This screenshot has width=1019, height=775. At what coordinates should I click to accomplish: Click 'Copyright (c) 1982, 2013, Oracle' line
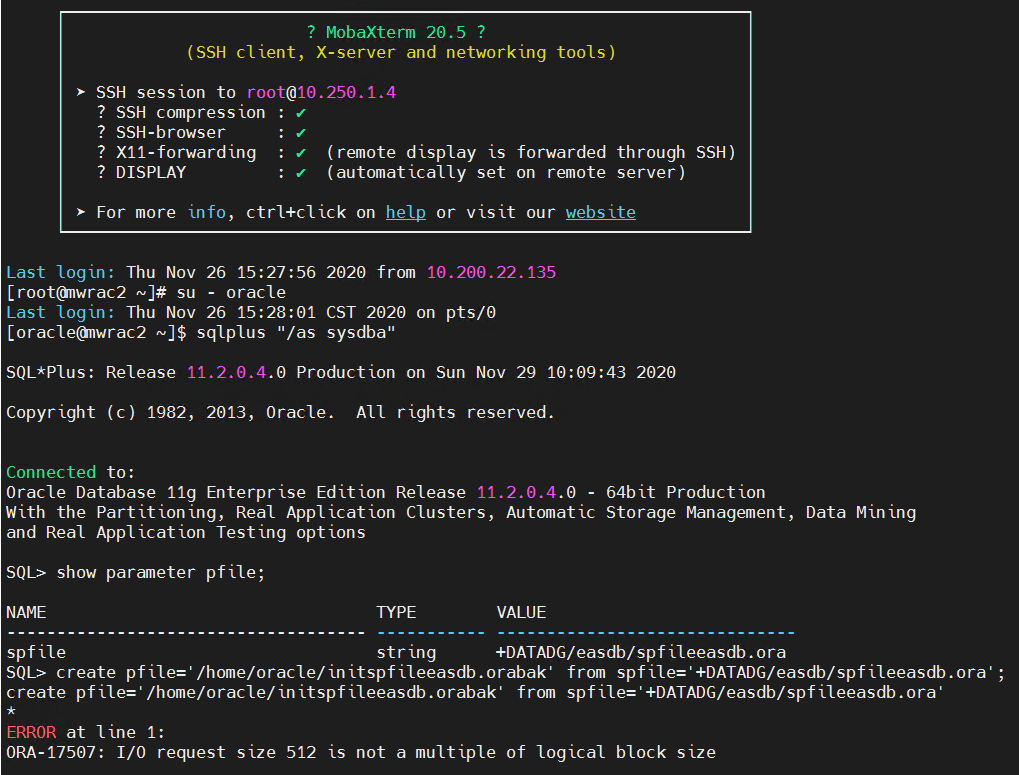280,413
